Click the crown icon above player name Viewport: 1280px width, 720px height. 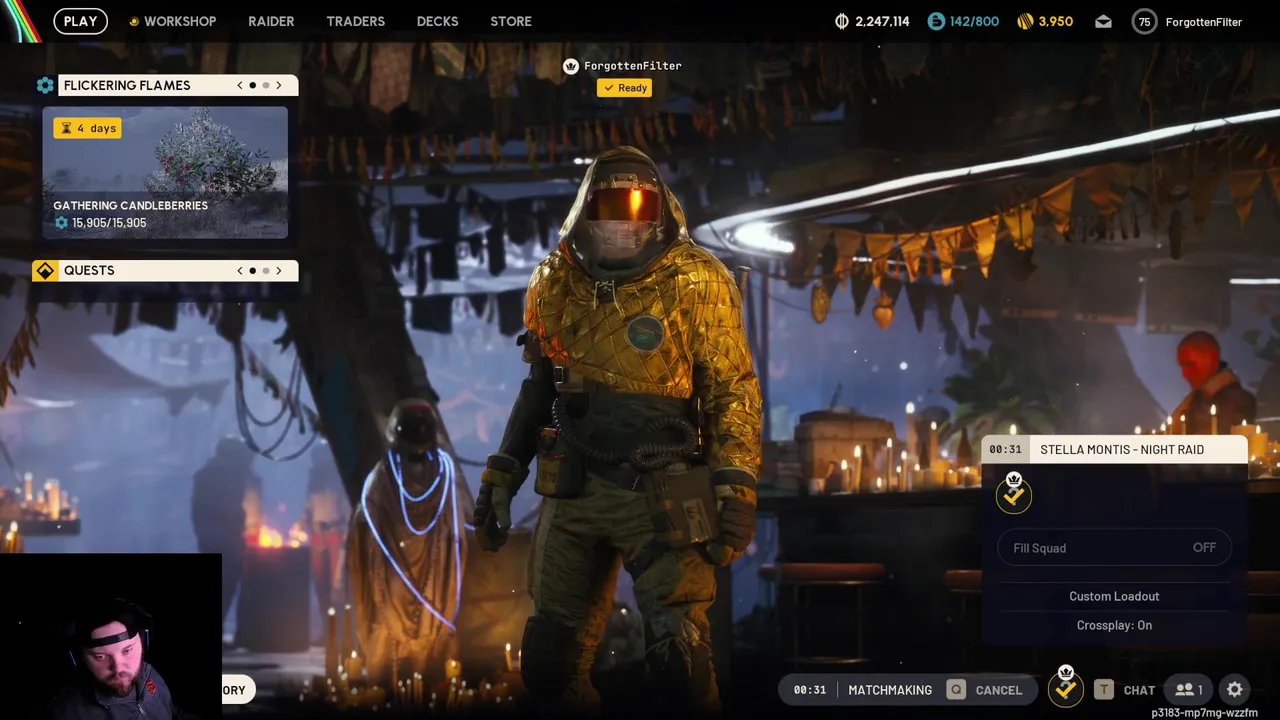coord(571,66)
